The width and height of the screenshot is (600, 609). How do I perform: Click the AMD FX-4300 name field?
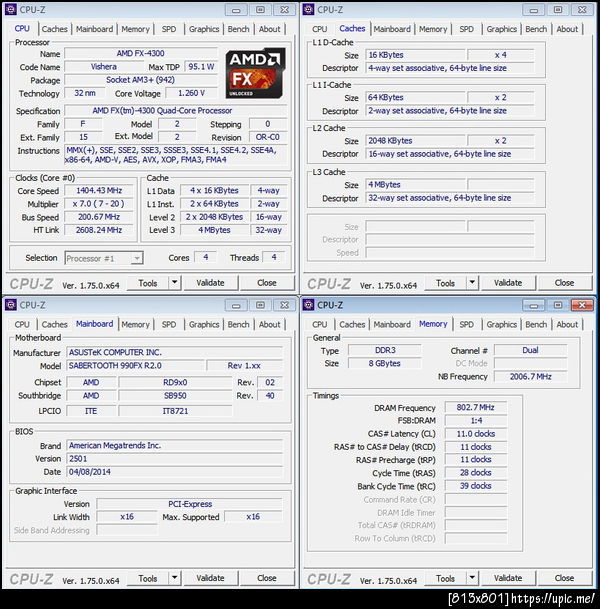141,53
